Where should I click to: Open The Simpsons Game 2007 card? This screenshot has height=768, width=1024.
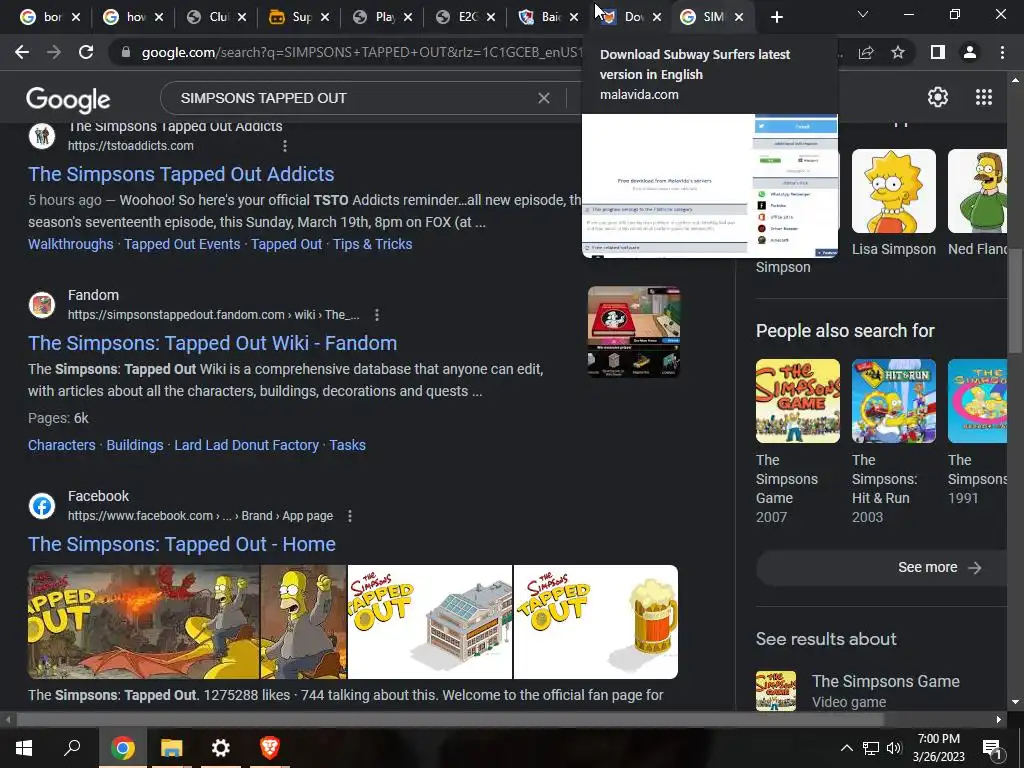click(797, 441)
